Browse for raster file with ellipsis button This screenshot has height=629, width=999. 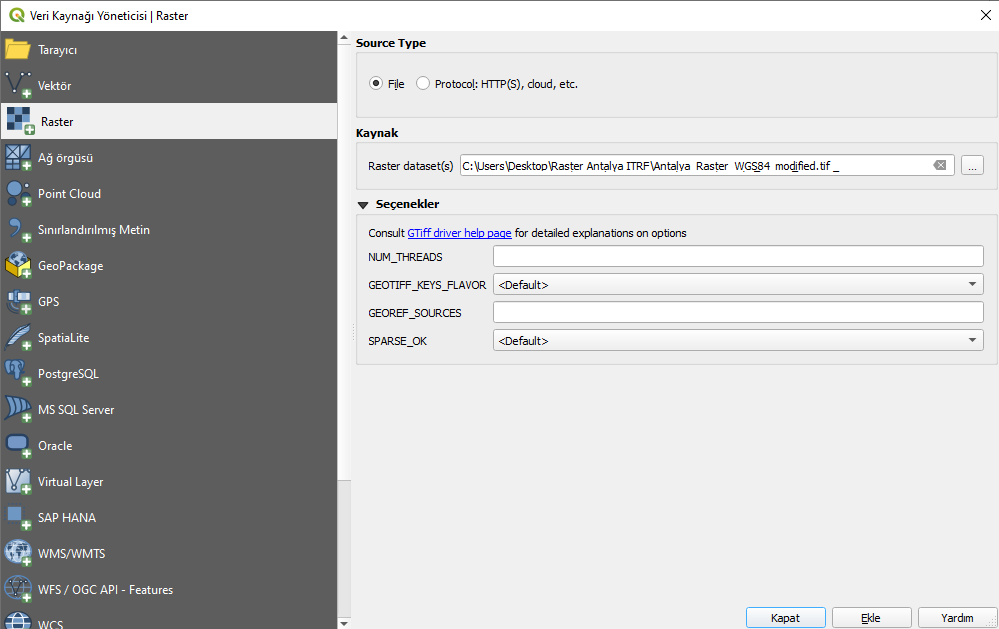click(x=972, y=166)
